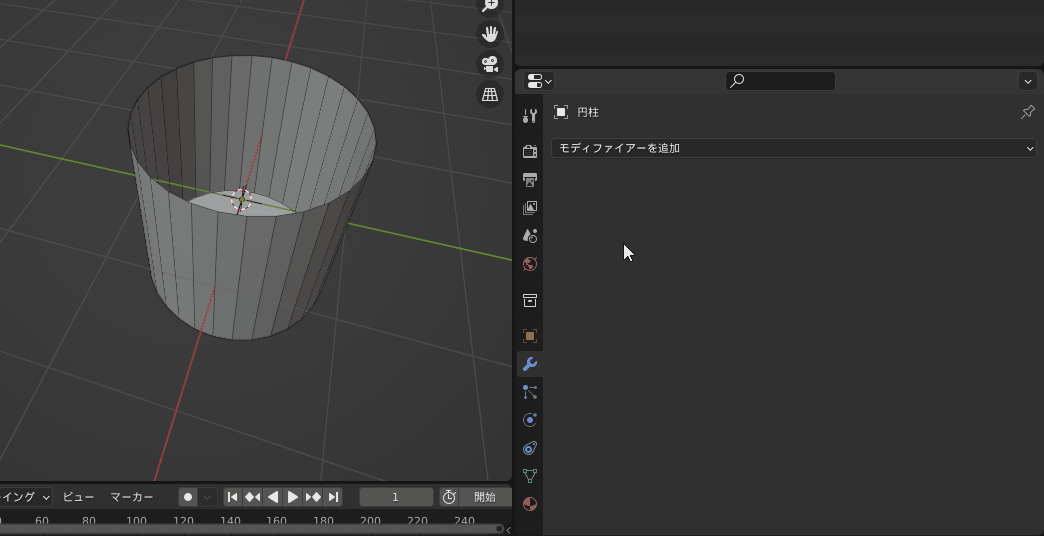Open the Material properties tab

pos(530,504)
